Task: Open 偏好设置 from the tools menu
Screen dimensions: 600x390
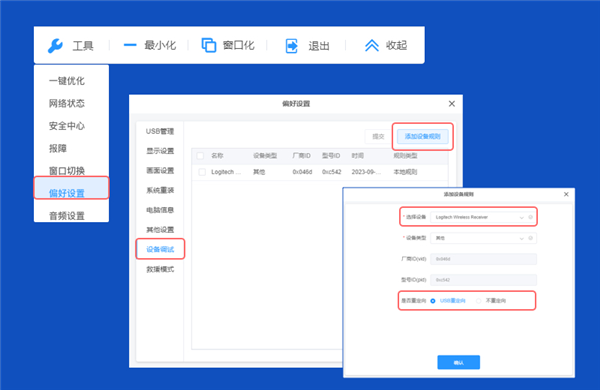Action: tap(71, 188)
